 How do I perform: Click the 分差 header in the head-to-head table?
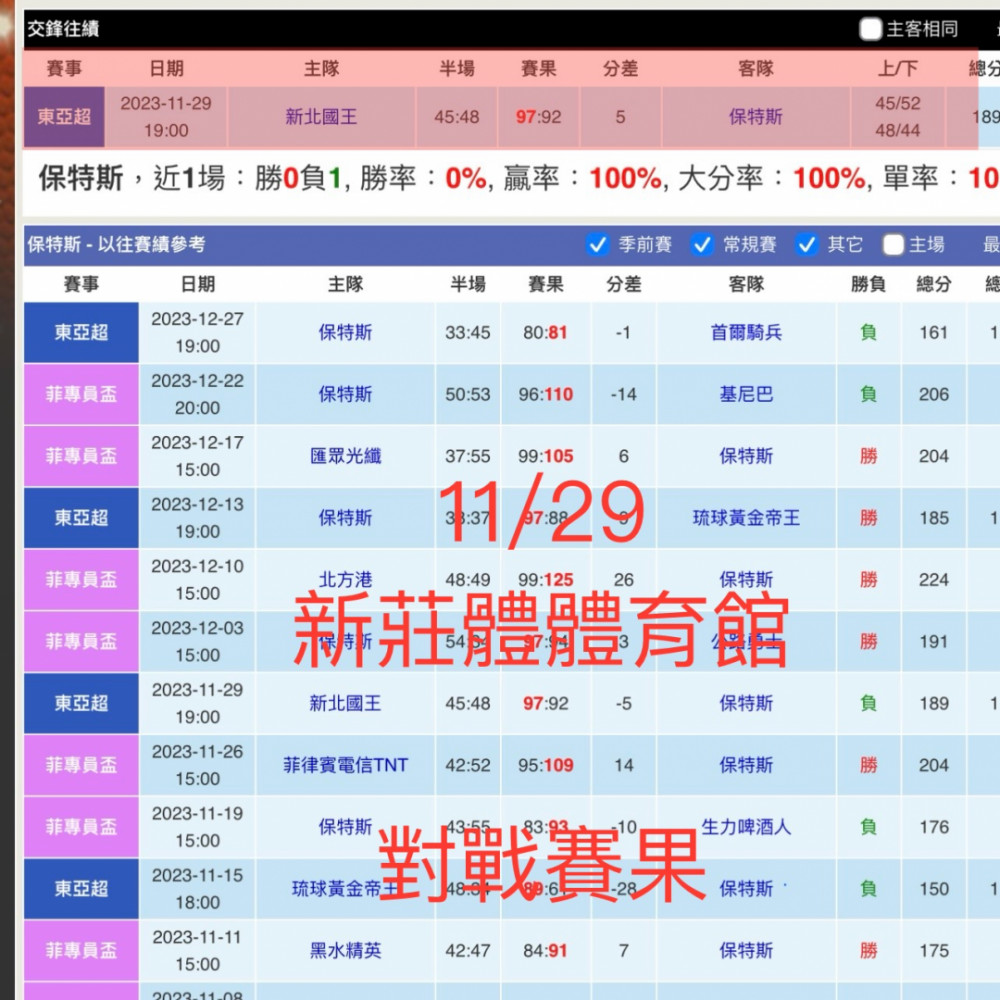621,68
